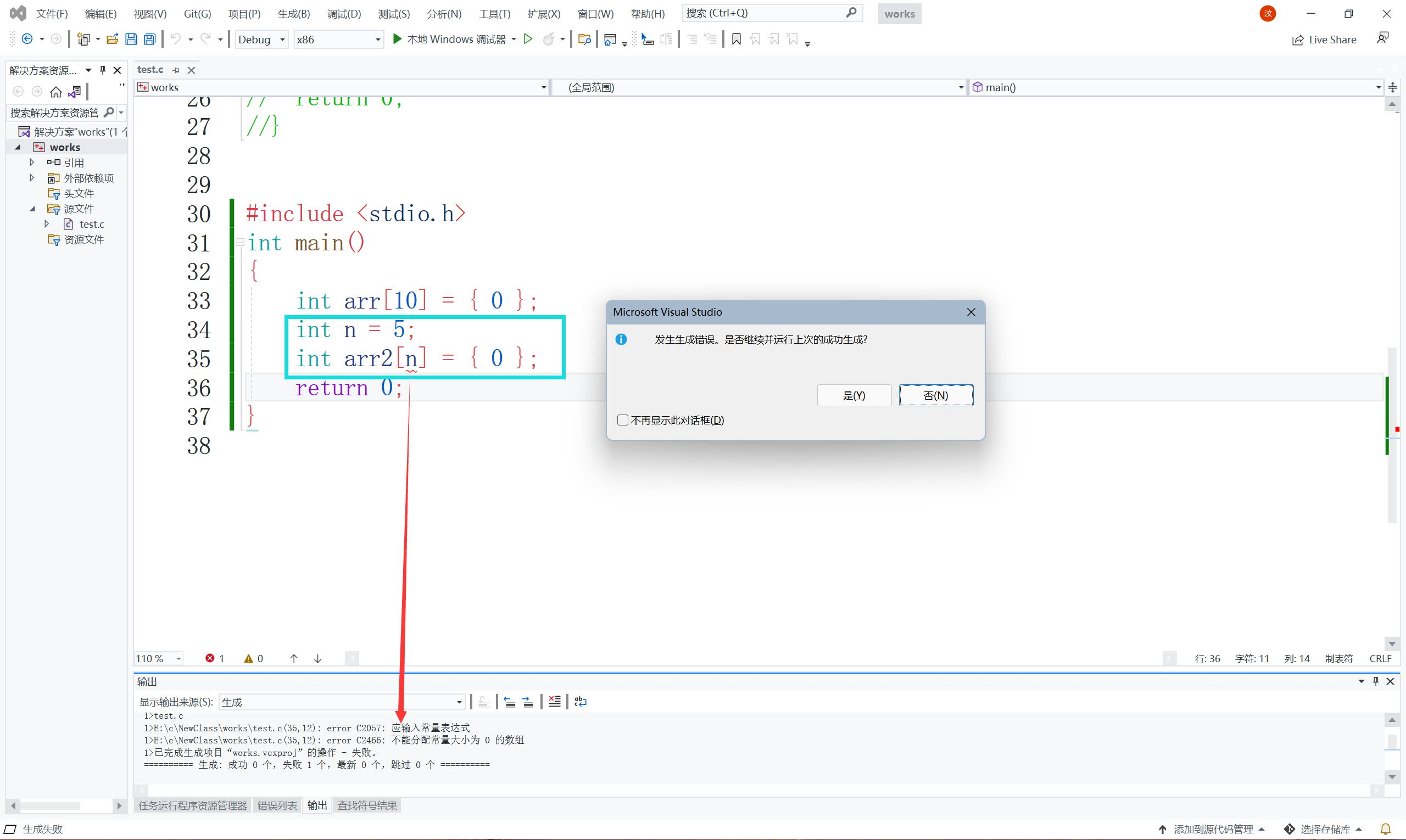Image resolution: width=1406 pixels, height=840 pixels.
Task: Clear all output in output panel
Action: pos(554,702)
